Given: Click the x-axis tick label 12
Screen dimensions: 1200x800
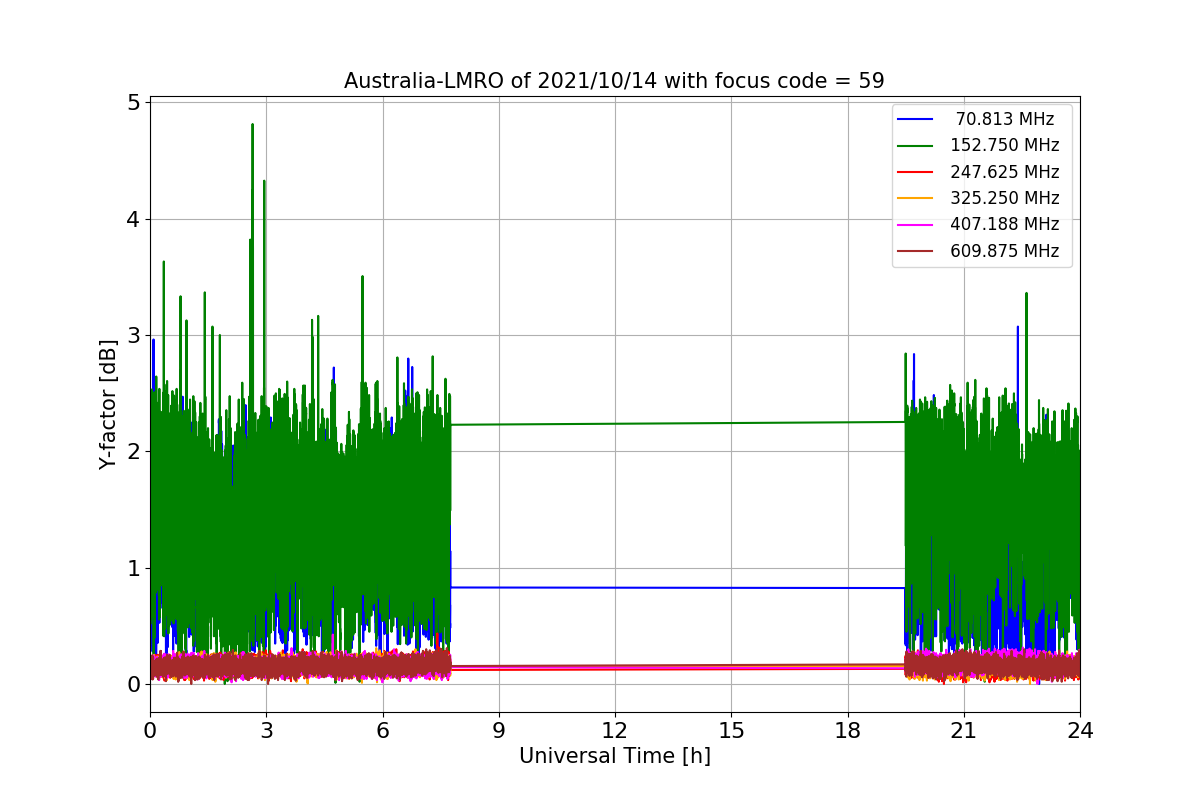Looking at the screenshot, I should pos(615,730).
